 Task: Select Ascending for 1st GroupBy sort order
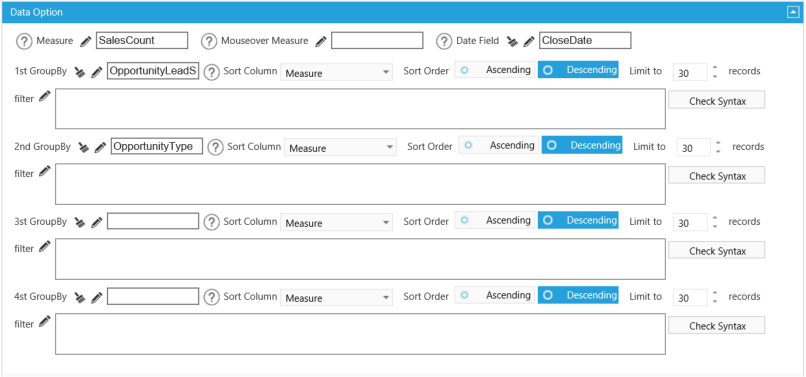click(x=494, y=70)
